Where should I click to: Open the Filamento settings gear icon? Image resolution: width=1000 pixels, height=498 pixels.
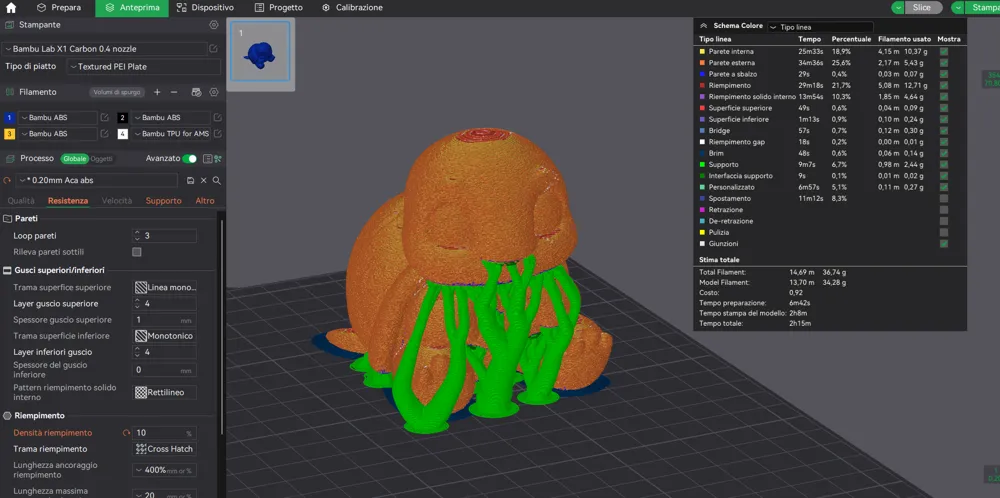pos(214,92)
